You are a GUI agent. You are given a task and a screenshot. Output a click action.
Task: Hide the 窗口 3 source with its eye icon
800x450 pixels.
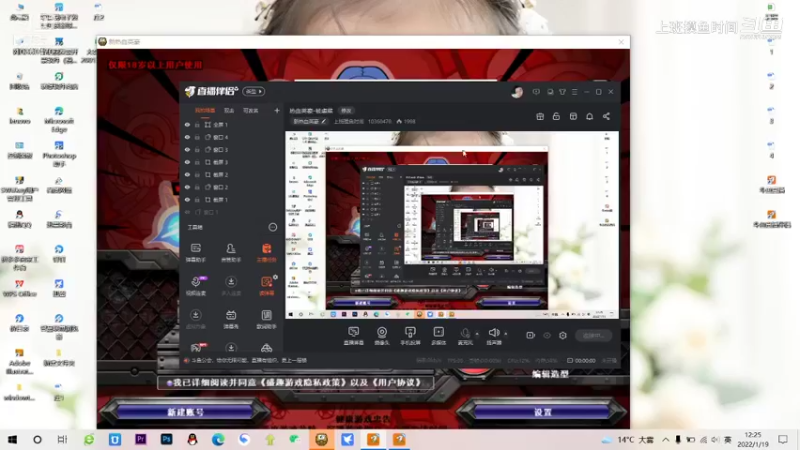tap(187, 149)
